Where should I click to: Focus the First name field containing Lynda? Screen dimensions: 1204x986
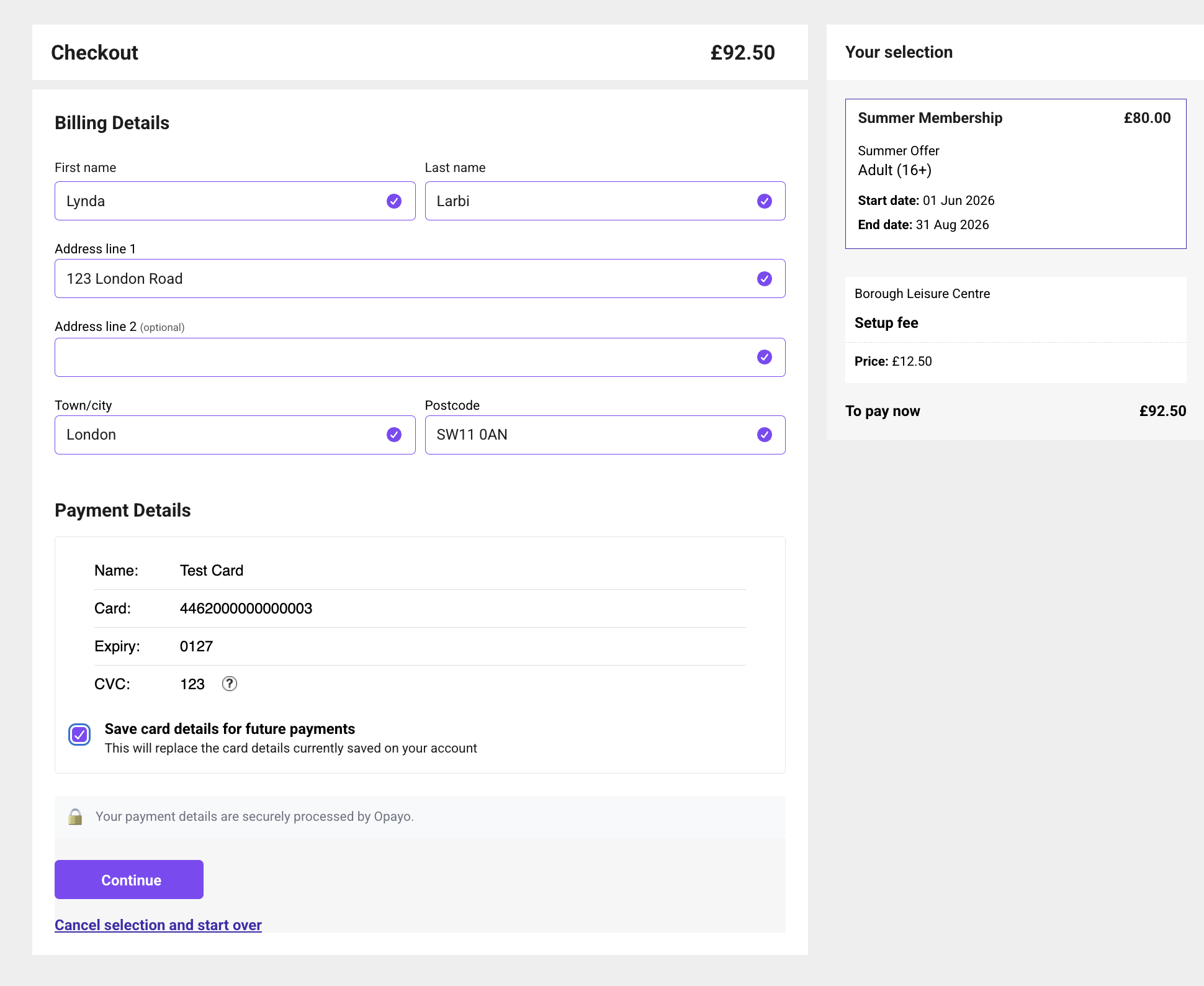coord(235,201)
